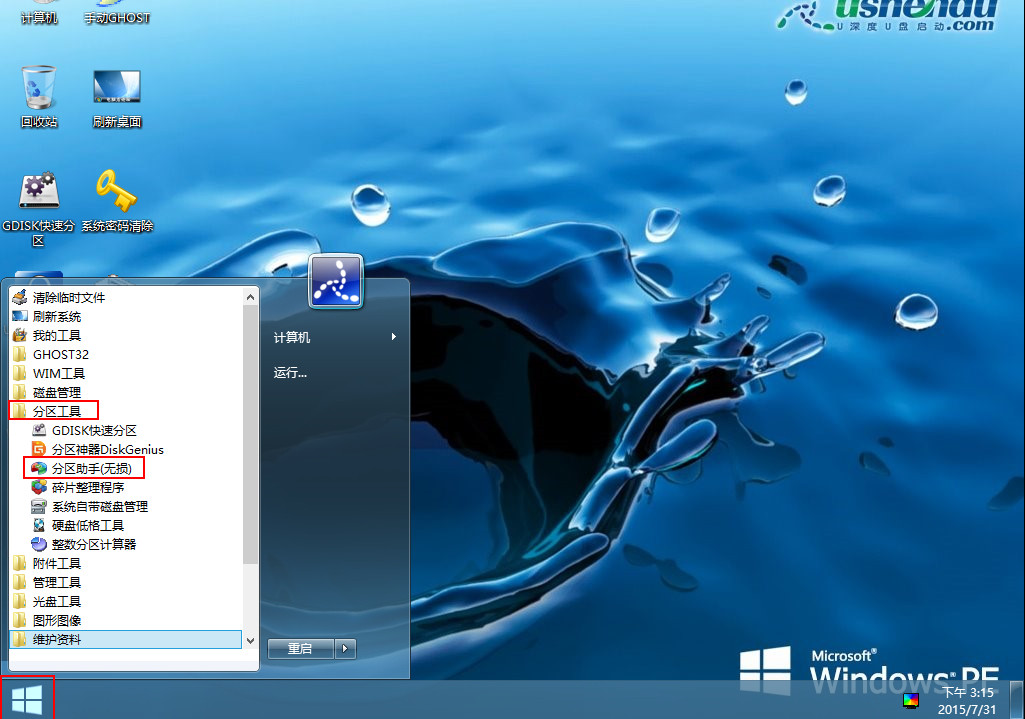Open 我的工具 menu entry
This screenshot has width=1025, height=719.
[x=126, y=335]
